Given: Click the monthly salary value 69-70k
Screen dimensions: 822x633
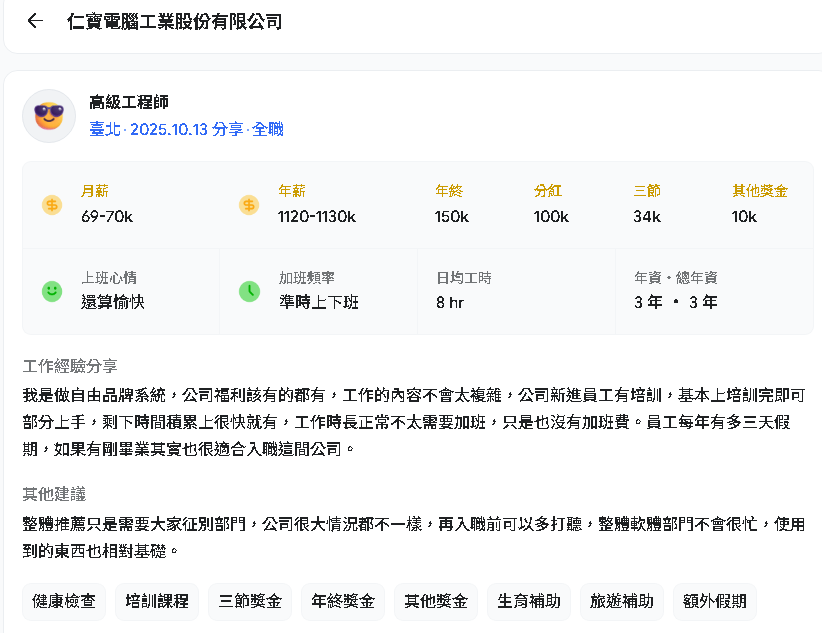Looking at the screenshot, I should pyautogui.click(x=107, y=217).
